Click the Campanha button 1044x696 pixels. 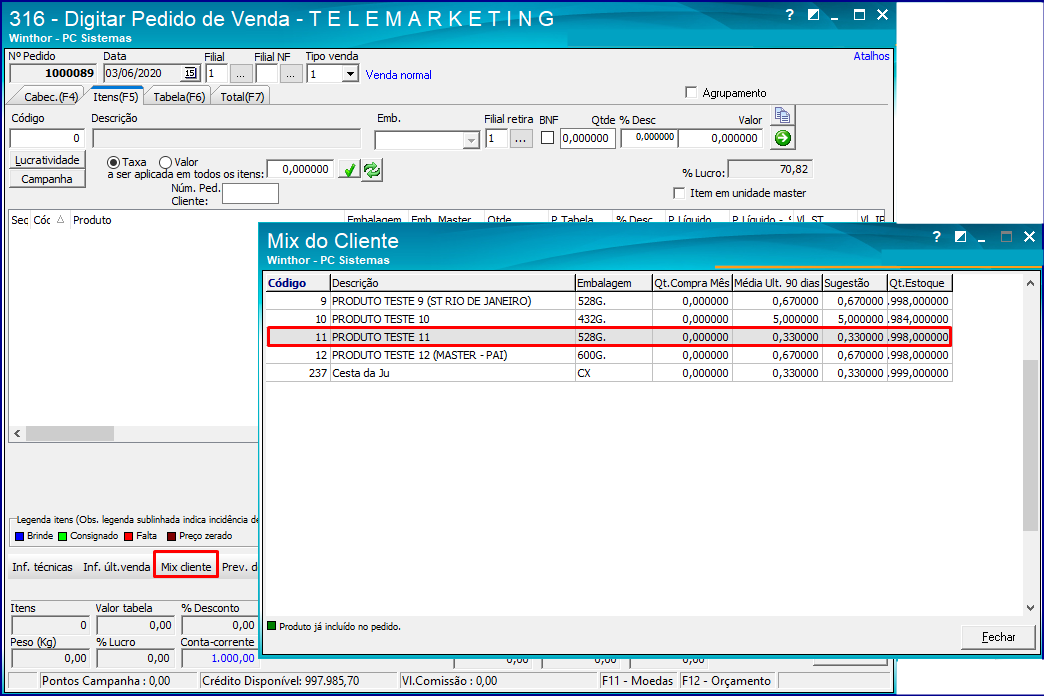click(x=47, y=178)
